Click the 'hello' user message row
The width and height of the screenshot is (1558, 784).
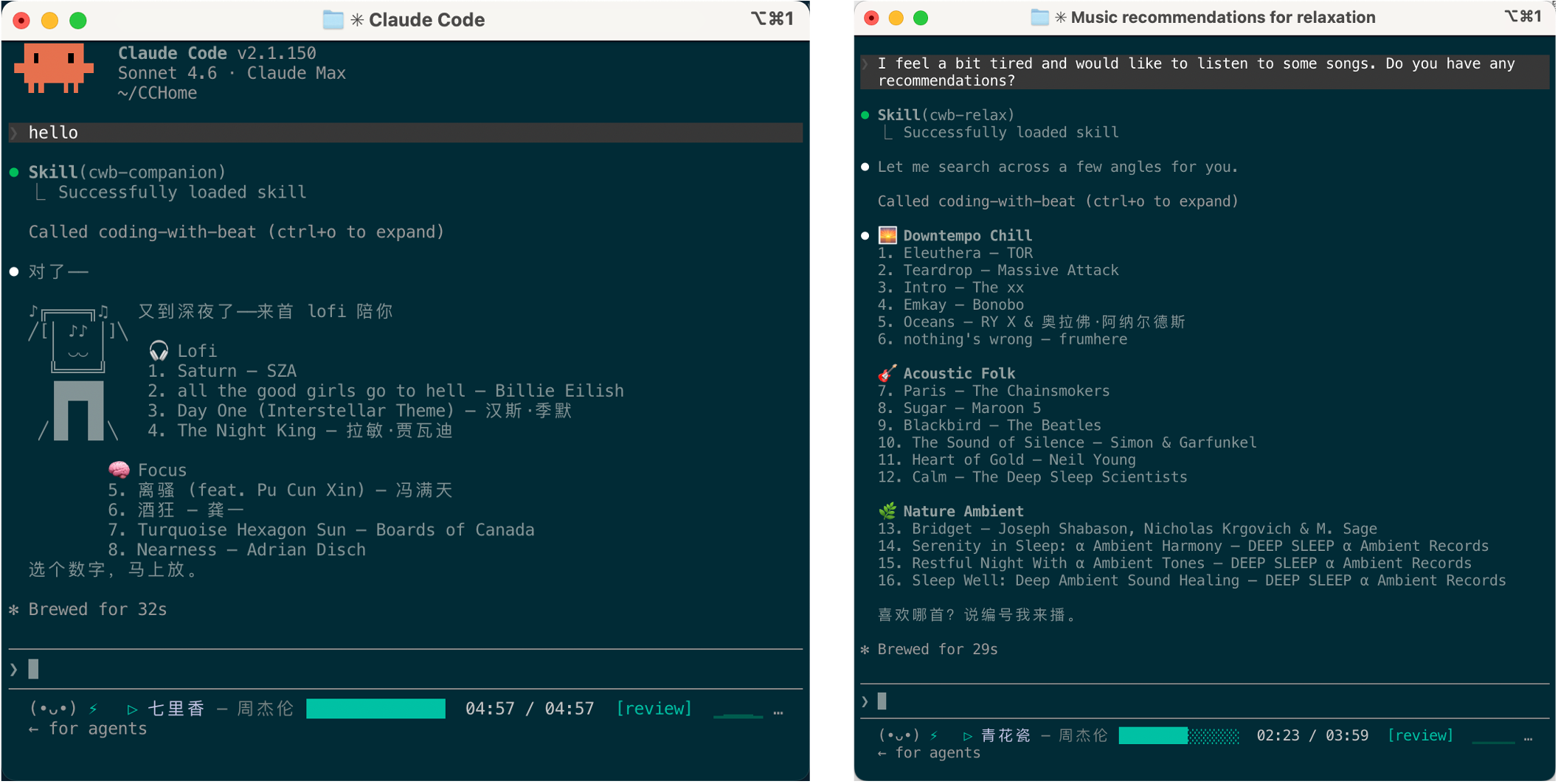pos(406,133)
